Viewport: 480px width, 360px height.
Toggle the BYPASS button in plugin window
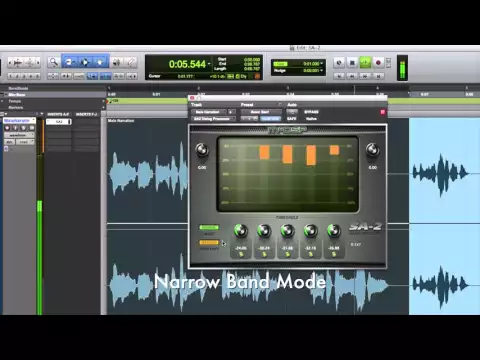[311, 112]
